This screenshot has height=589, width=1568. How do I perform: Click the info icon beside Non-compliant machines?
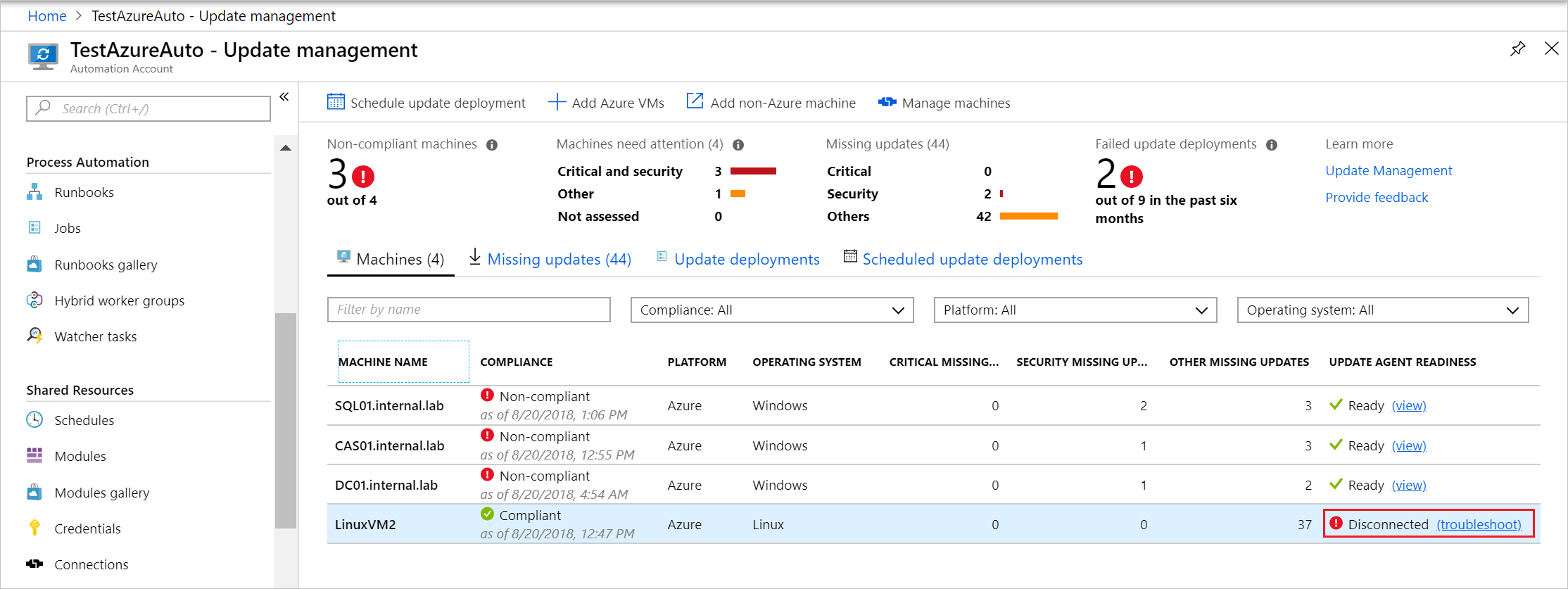(x=492, y=145)
